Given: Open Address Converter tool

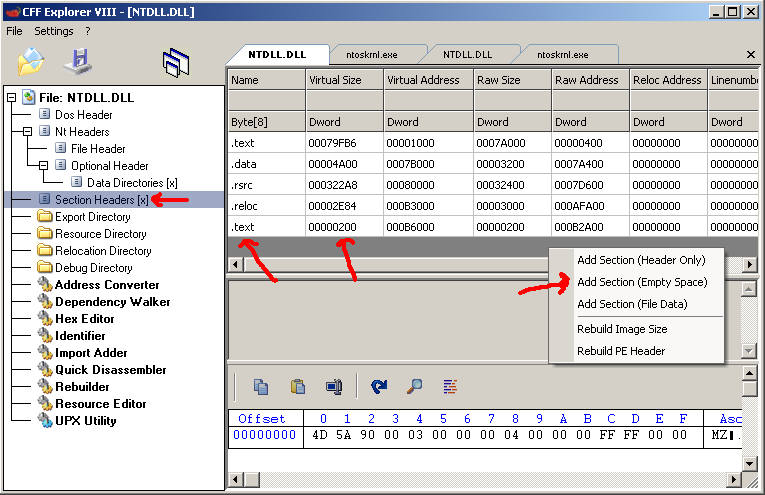Looking at the screenshot, I should click(x=107, y=285).
